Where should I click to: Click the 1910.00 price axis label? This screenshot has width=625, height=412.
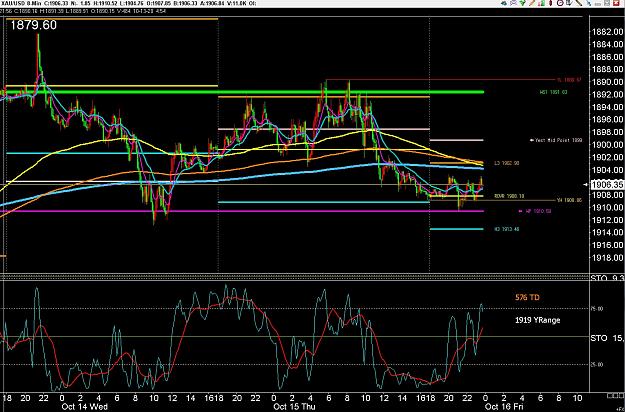[607, 207]
